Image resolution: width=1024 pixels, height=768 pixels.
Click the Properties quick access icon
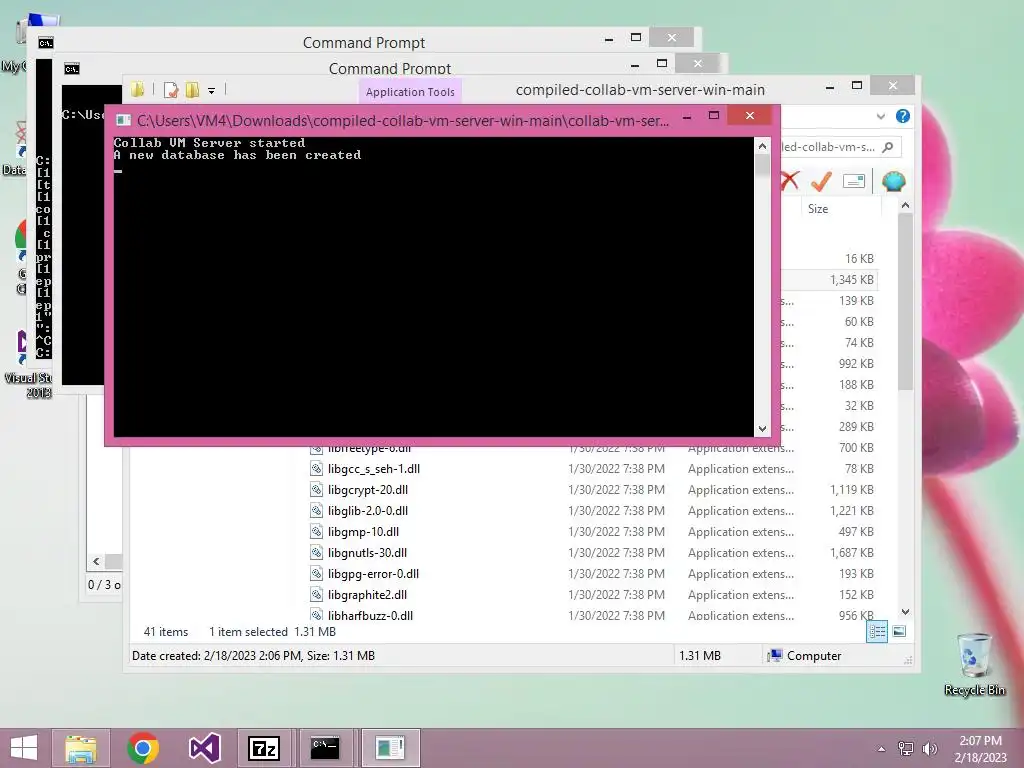171,90
